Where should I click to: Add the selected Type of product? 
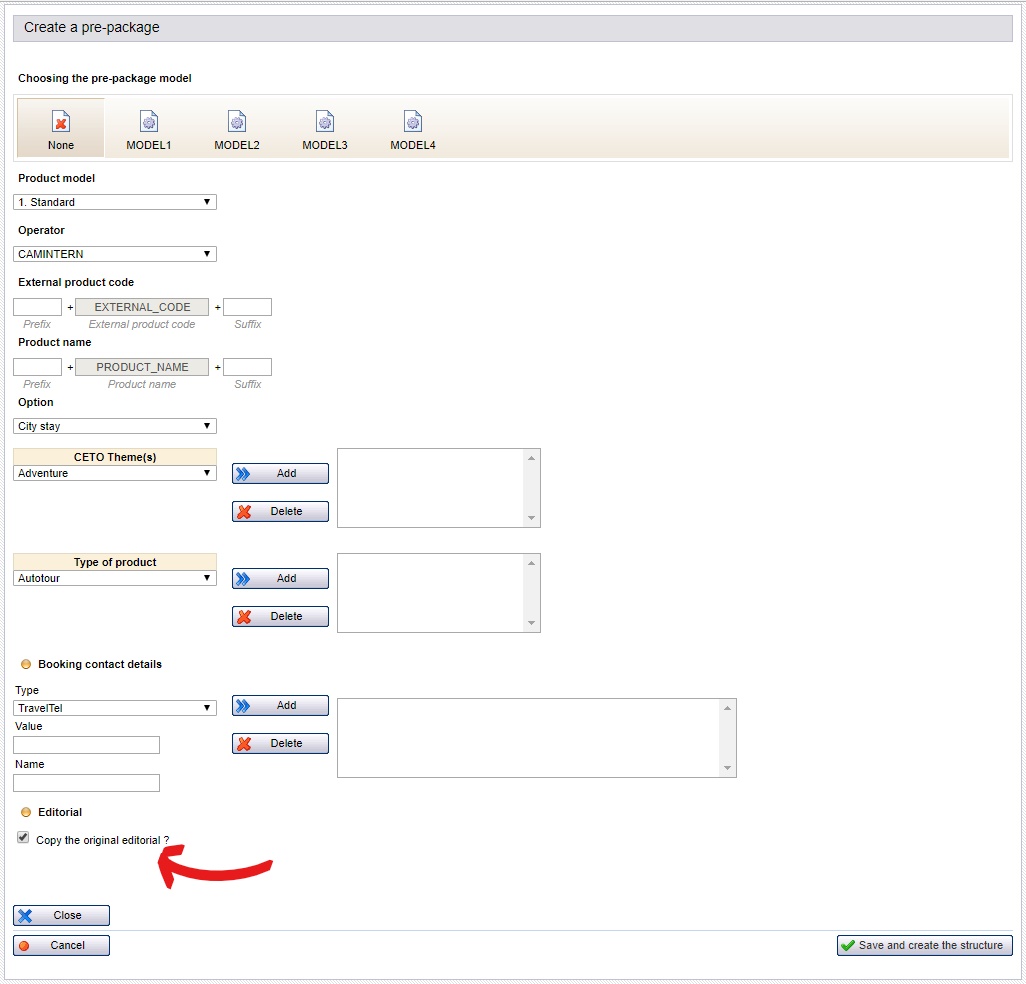[280, 579]
